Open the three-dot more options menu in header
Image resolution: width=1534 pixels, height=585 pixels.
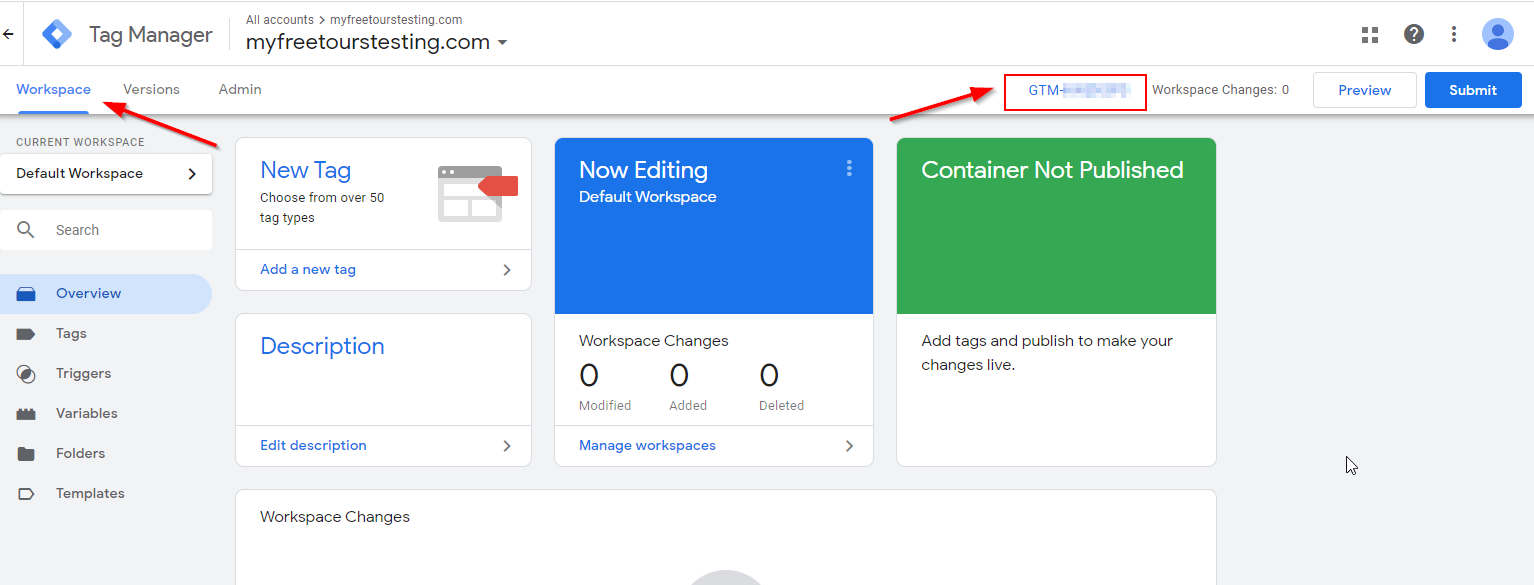pos(1454,35)
